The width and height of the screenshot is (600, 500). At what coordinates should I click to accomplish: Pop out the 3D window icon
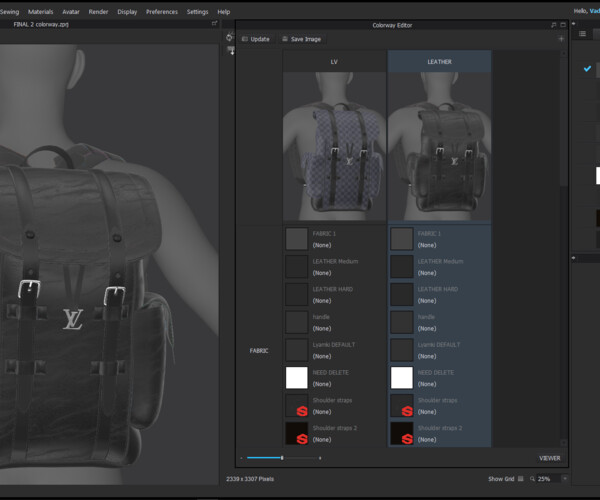tap(215, 24)
